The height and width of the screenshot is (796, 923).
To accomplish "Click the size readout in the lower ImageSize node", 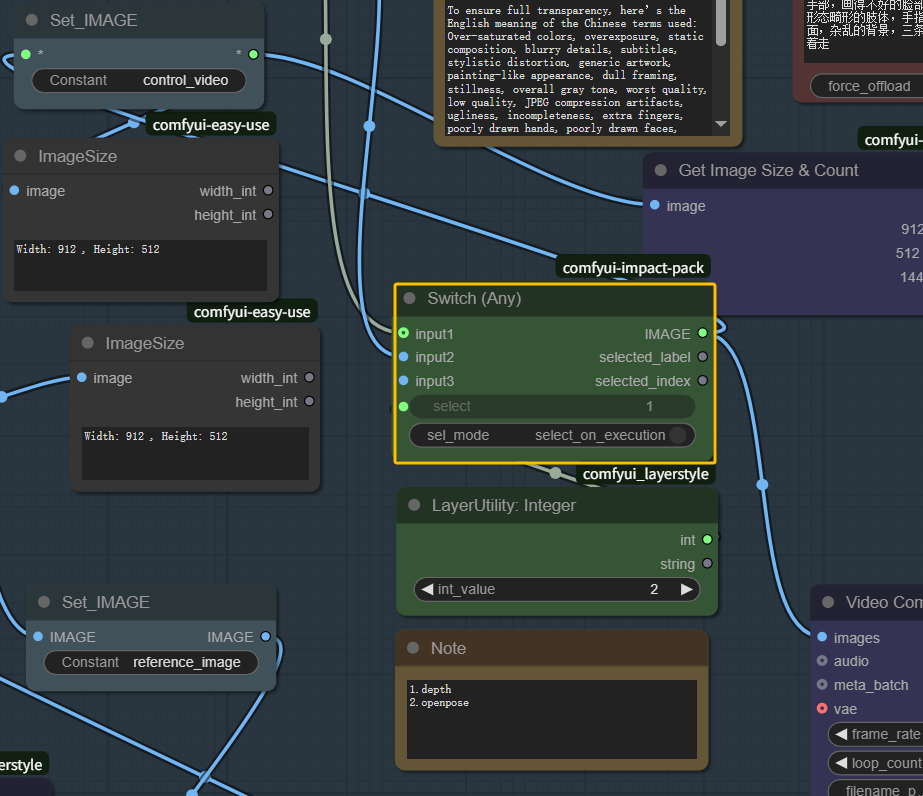I will (195, 453).
